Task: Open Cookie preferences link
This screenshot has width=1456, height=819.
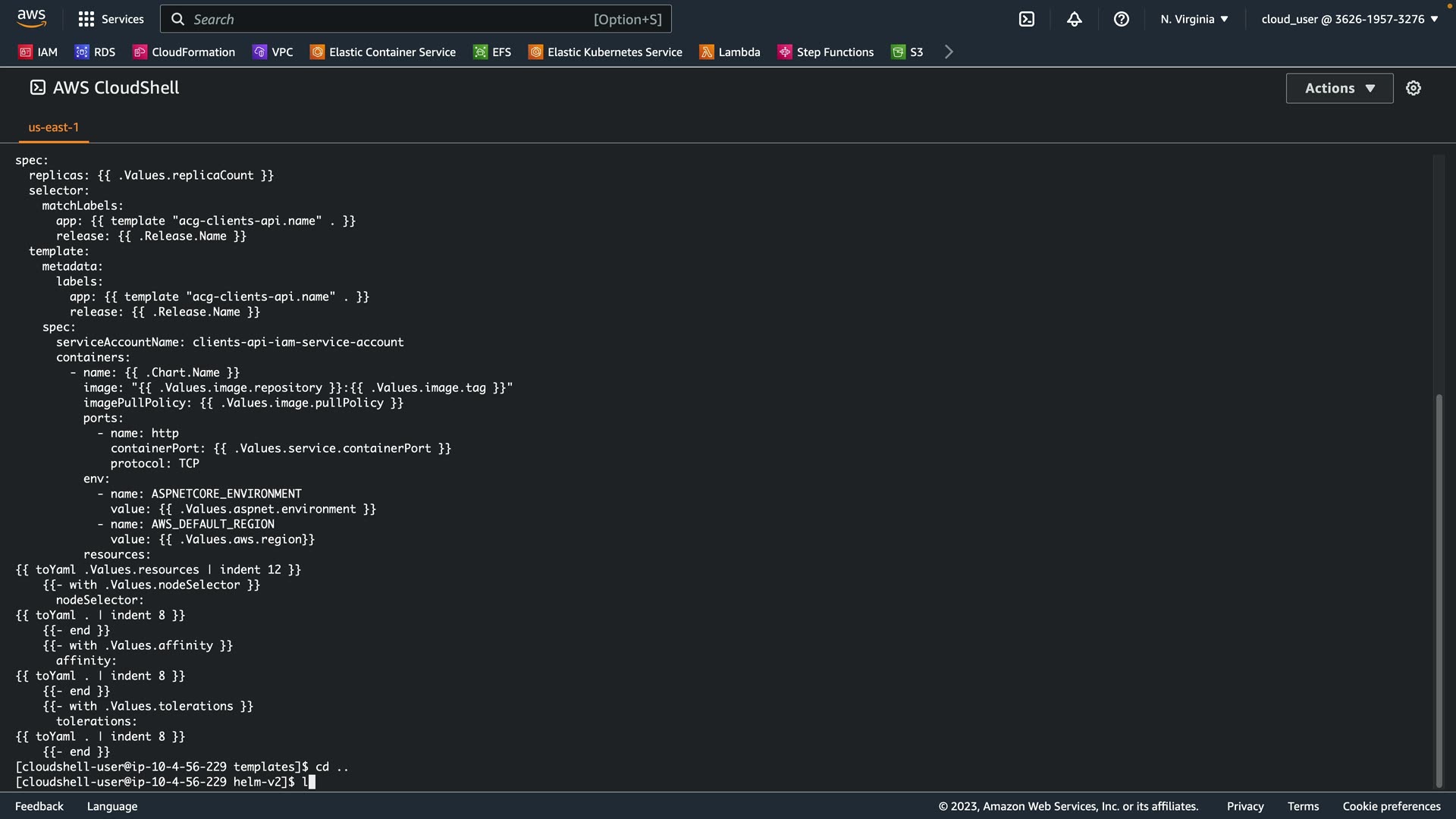Action: [x=1391, y=806]
